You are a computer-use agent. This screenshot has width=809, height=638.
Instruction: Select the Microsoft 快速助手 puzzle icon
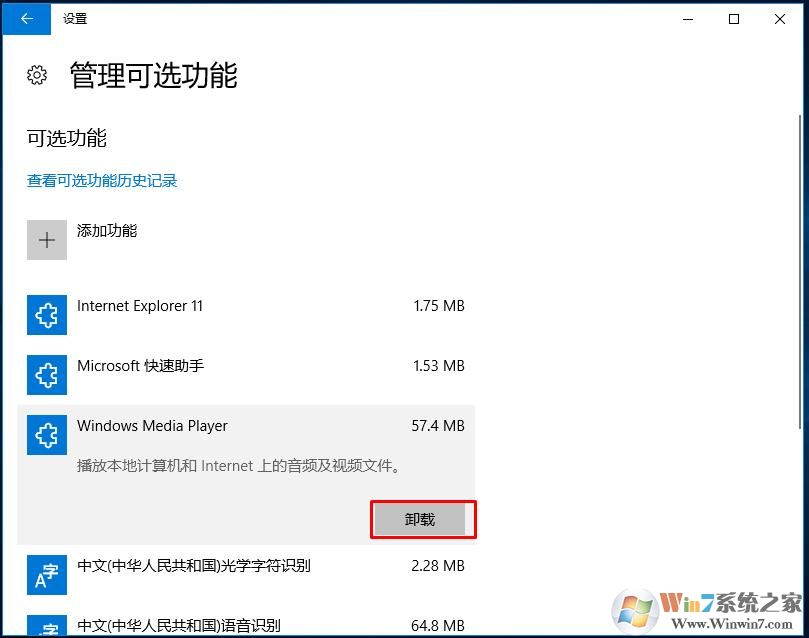click(x=47, y=376)
